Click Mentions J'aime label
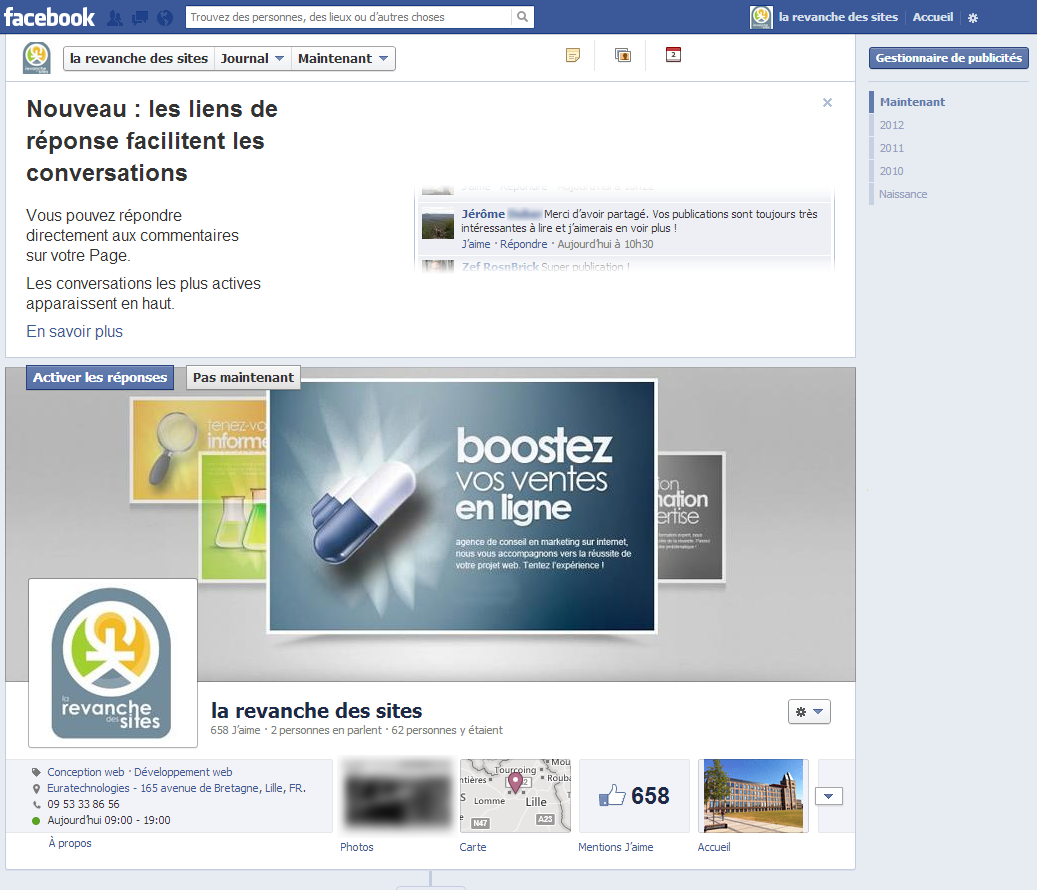This screenshot has width=1037, height=890. click(x=616, y=847)
